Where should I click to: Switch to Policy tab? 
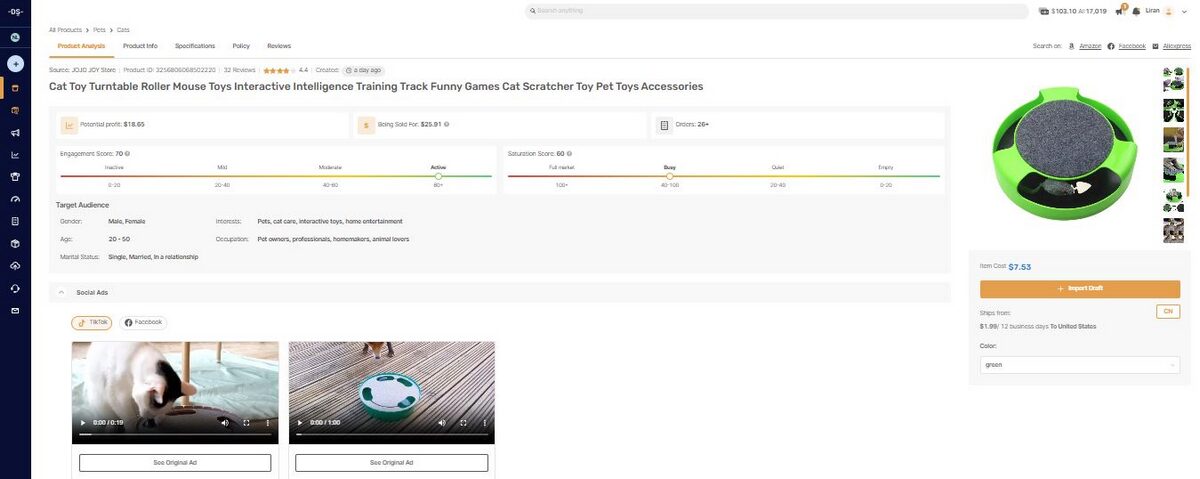coord(241,46)
